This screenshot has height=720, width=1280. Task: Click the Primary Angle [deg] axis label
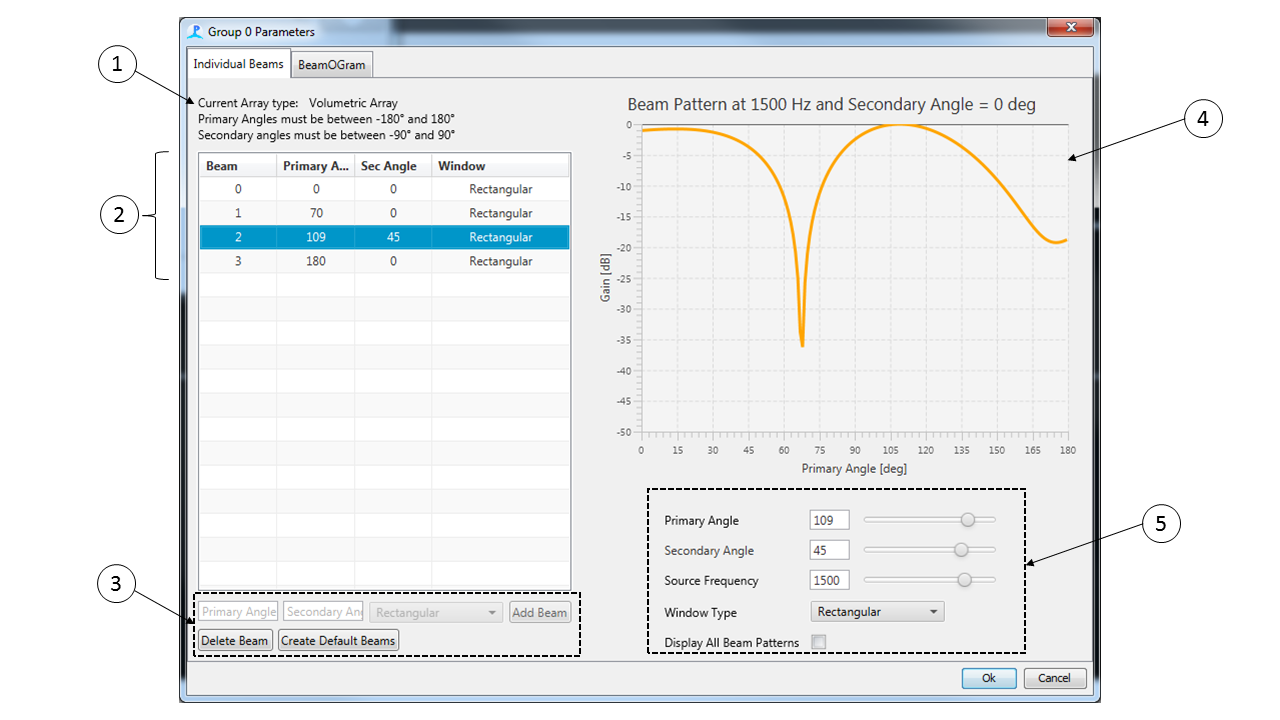point(854,468)
